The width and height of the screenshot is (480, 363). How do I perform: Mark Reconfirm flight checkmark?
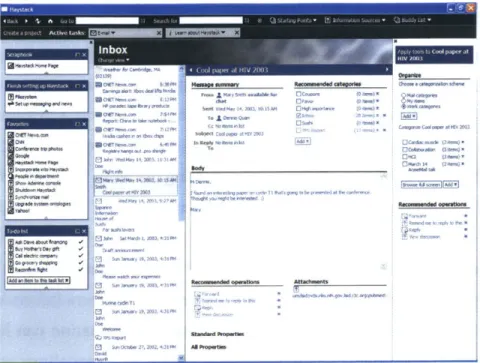pyautogui.click(x=80, y=269)
